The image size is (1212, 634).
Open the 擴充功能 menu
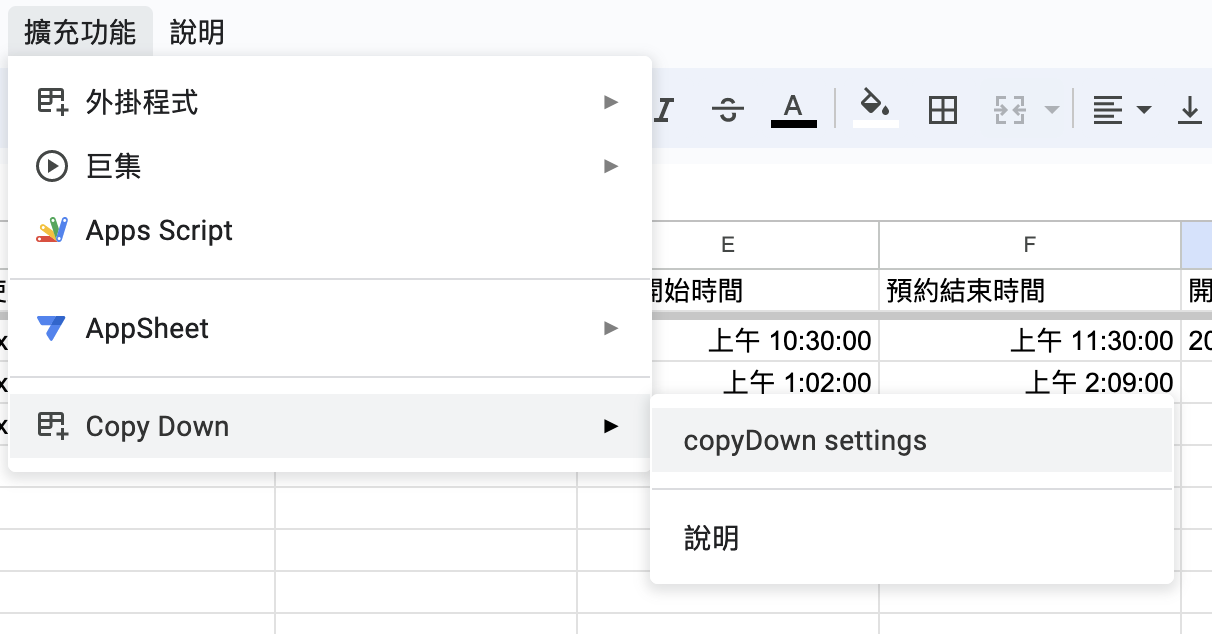pos(80,32)
